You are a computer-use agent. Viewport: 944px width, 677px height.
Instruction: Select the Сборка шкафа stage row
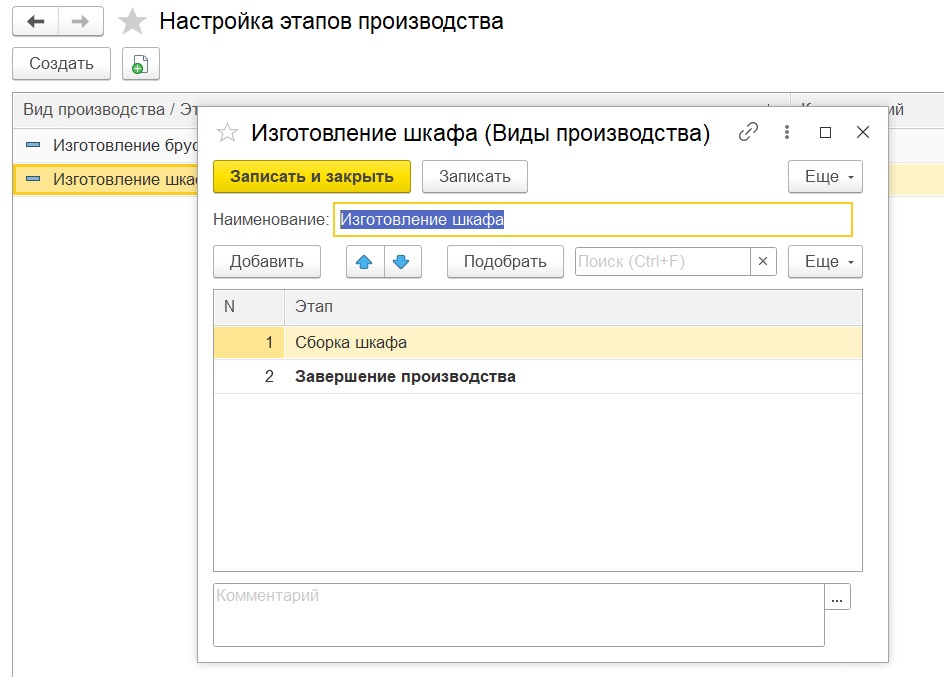[x=538, y=342]
